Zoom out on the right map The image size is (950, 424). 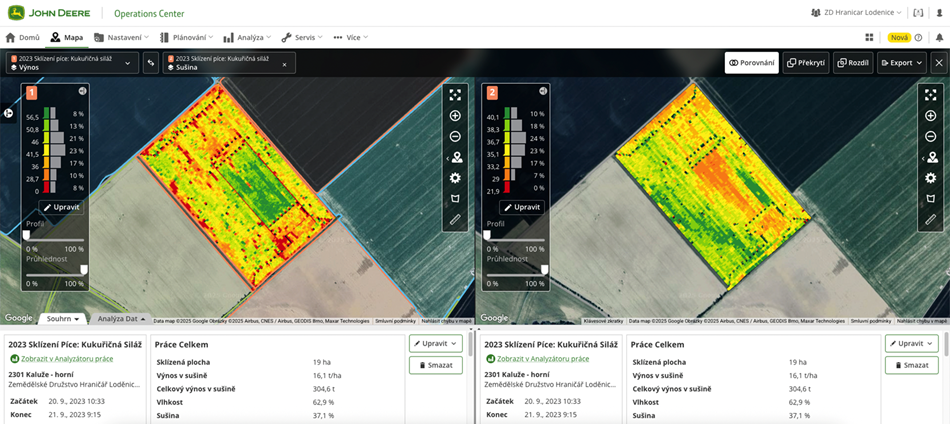(x=931, y=137)
